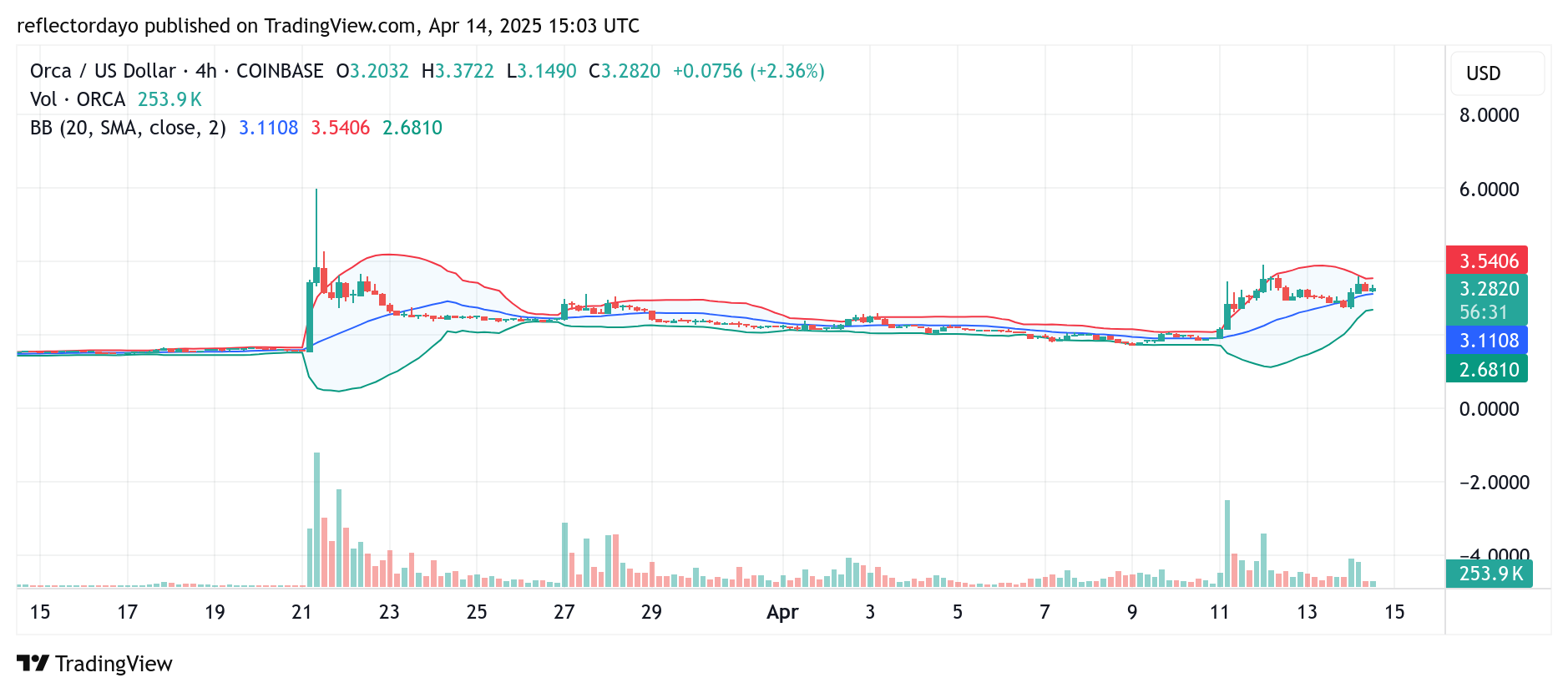The height and width of the screenshot is (693, 1568).
Task: Click the countdown timer '56:31' tag
Action: coord(1484,312)
